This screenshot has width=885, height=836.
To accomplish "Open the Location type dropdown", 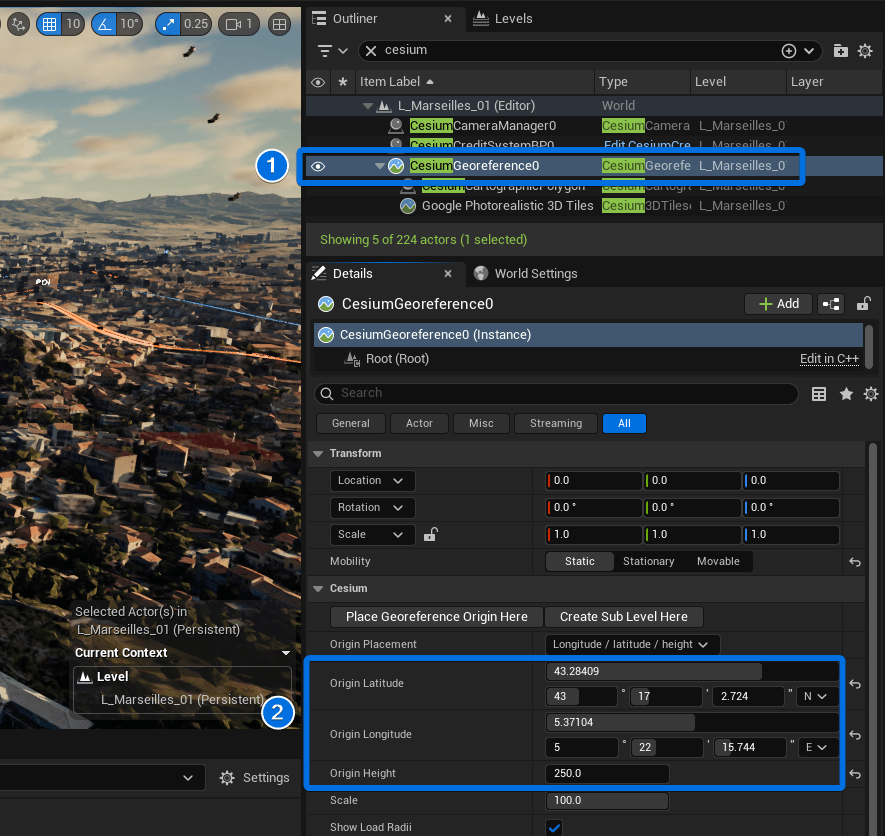I will 371,481.
